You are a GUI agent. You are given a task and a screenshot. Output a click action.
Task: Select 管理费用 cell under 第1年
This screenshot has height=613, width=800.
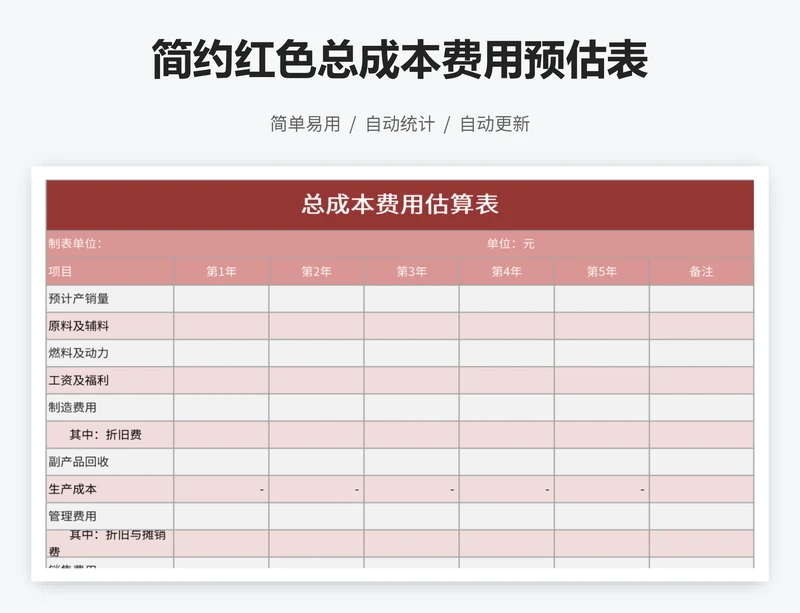(221, 517)
